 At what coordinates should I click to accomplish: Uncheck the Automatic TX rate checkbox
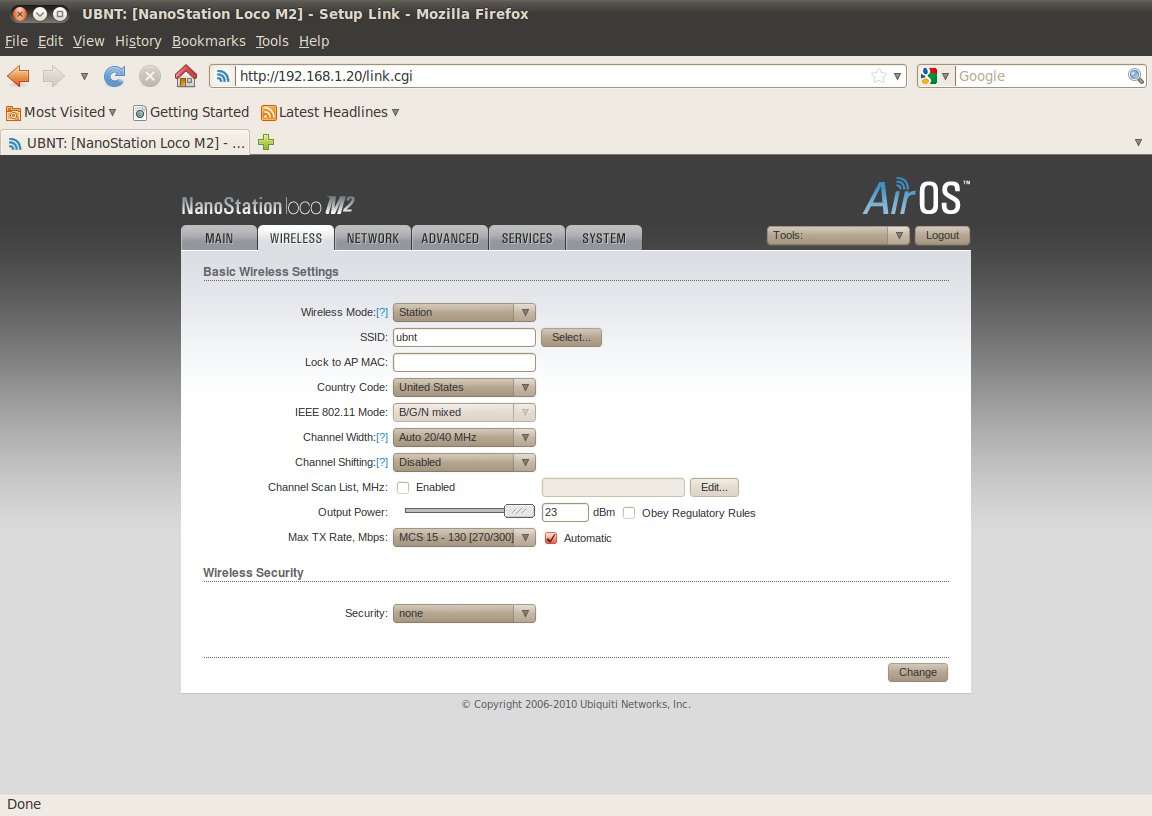551,538
